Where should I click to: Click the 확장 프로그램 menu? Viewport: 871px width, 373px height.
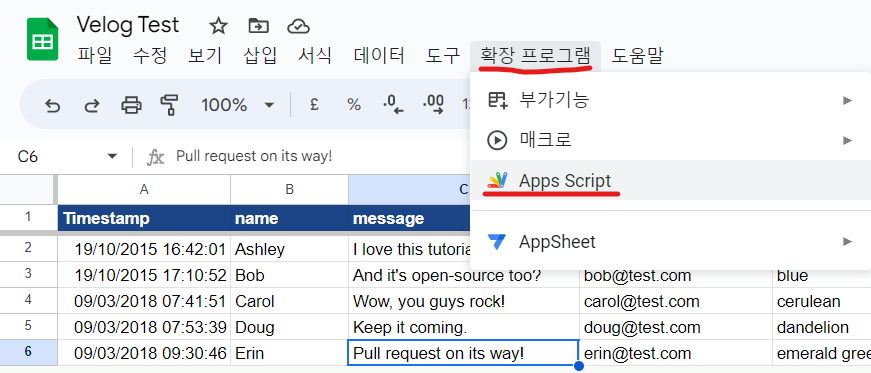click(x=535, y=56)
